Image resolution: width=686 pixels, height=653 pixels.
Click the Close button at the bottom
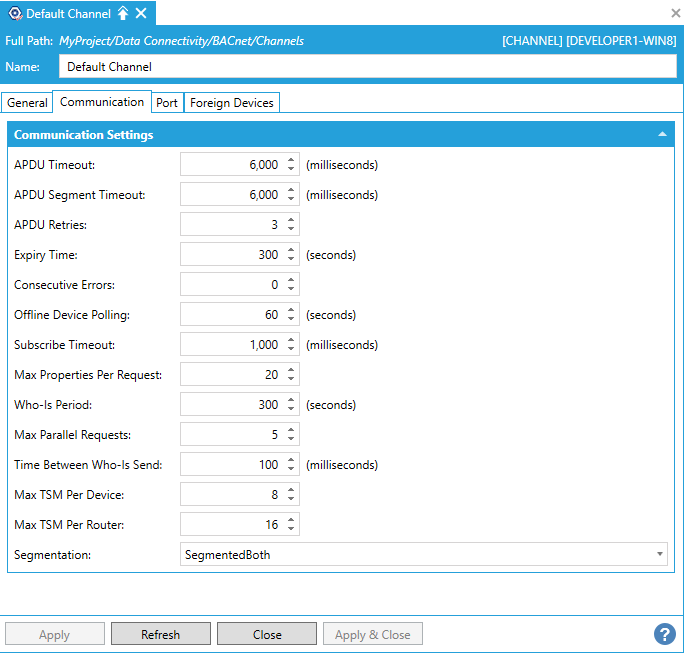[267, 634]
